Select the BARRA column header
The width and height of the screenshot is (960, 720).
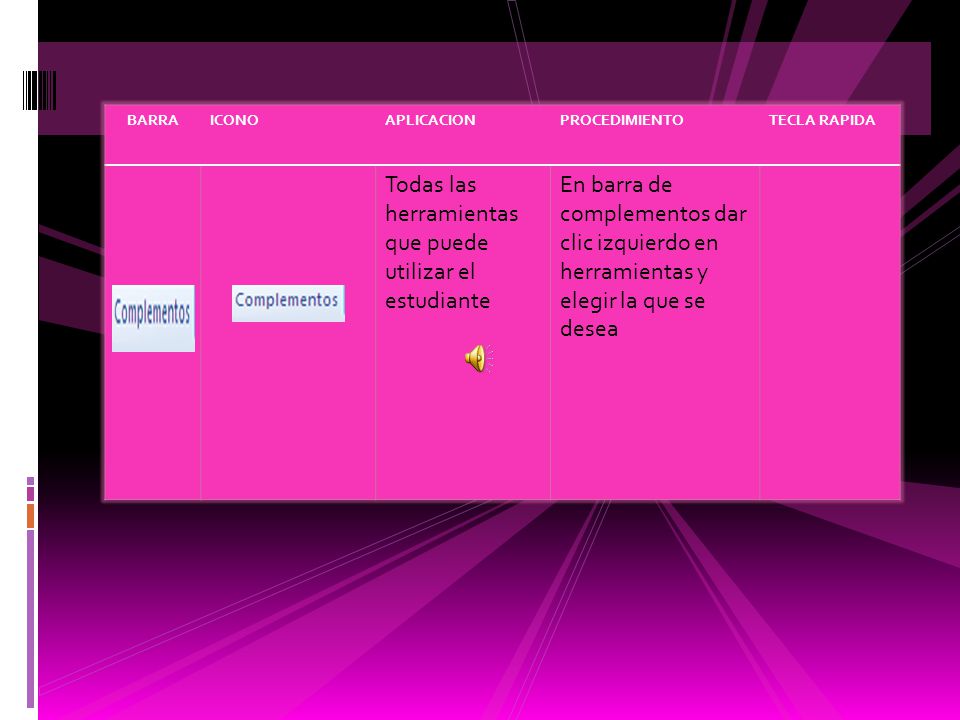click(152, 120)
